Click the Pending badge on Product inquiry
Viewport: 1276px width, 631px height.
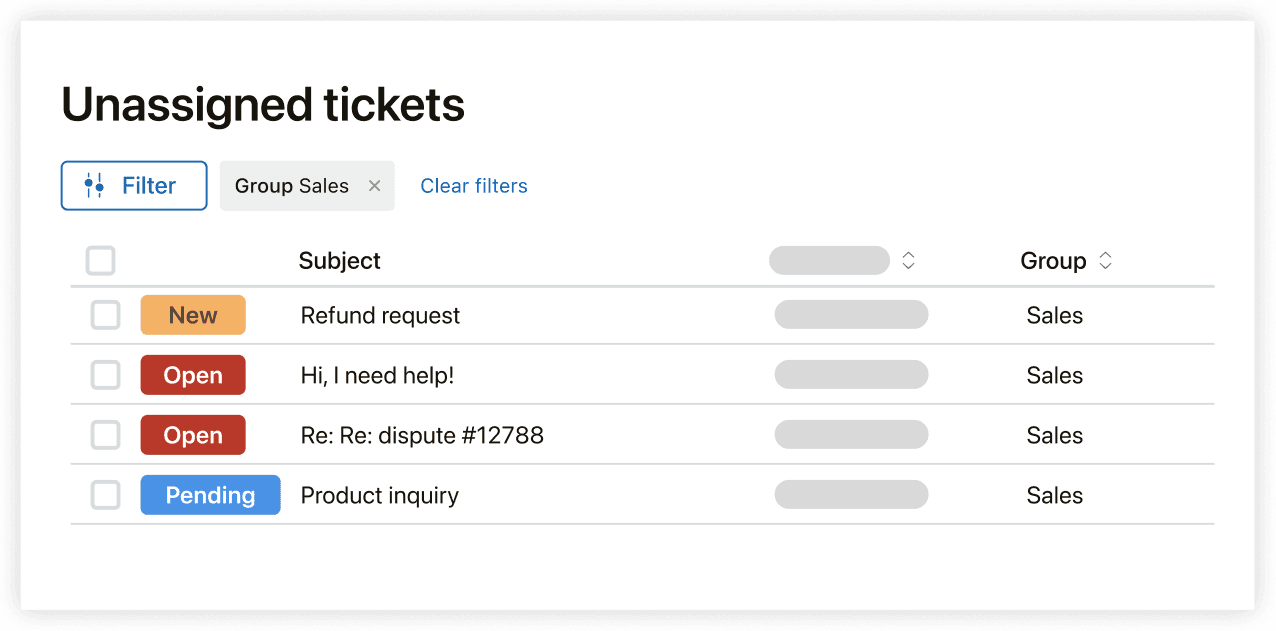[210, 495]
